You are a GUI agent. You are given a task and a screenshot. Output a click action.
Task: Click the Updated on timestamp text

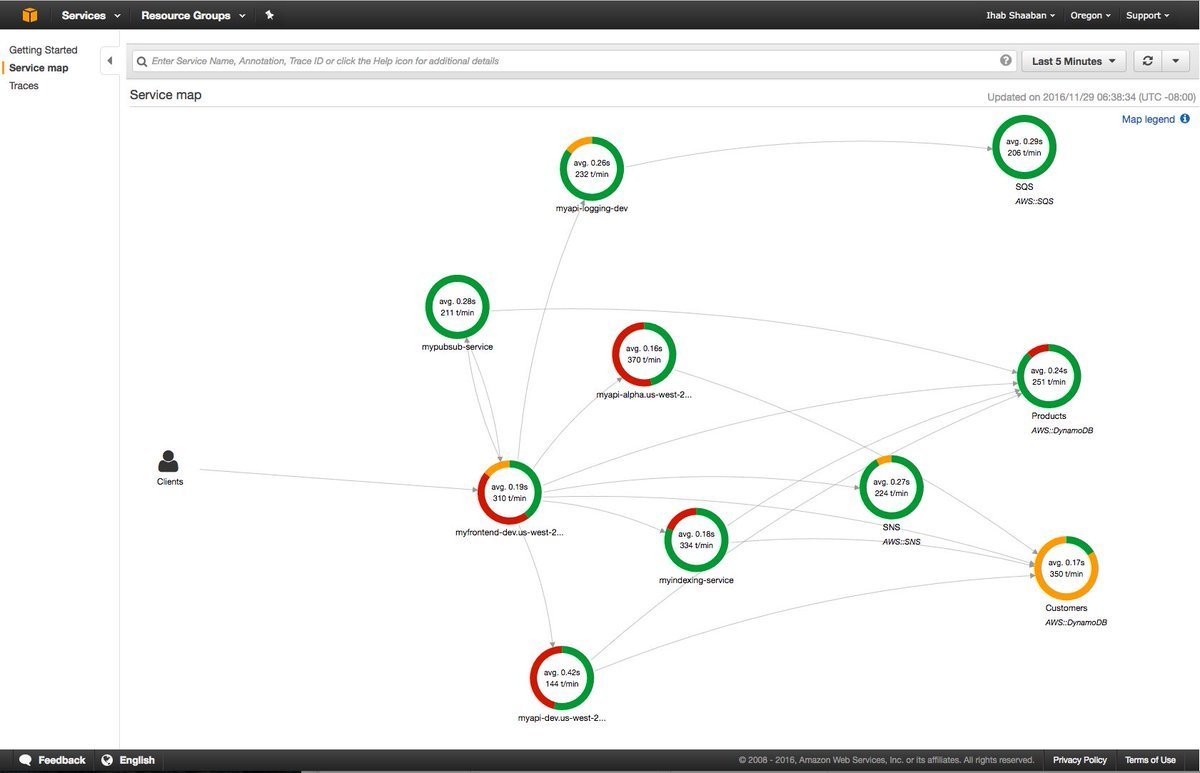click(x=1091, y=97)
